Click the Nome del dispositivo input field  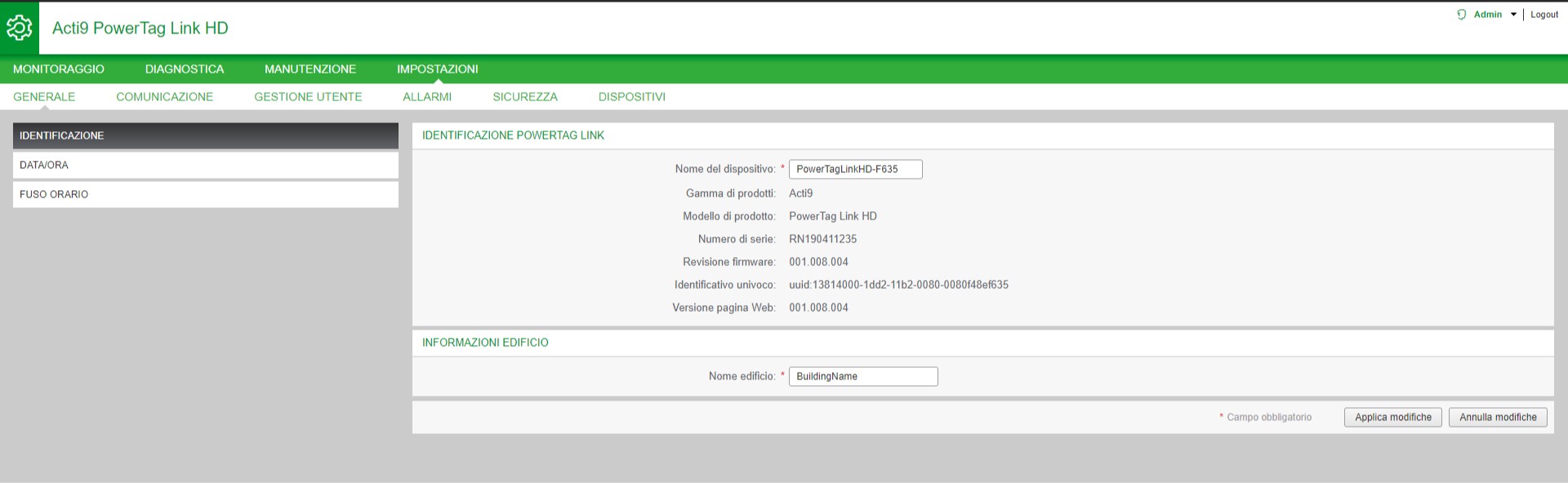pos(856,169)
